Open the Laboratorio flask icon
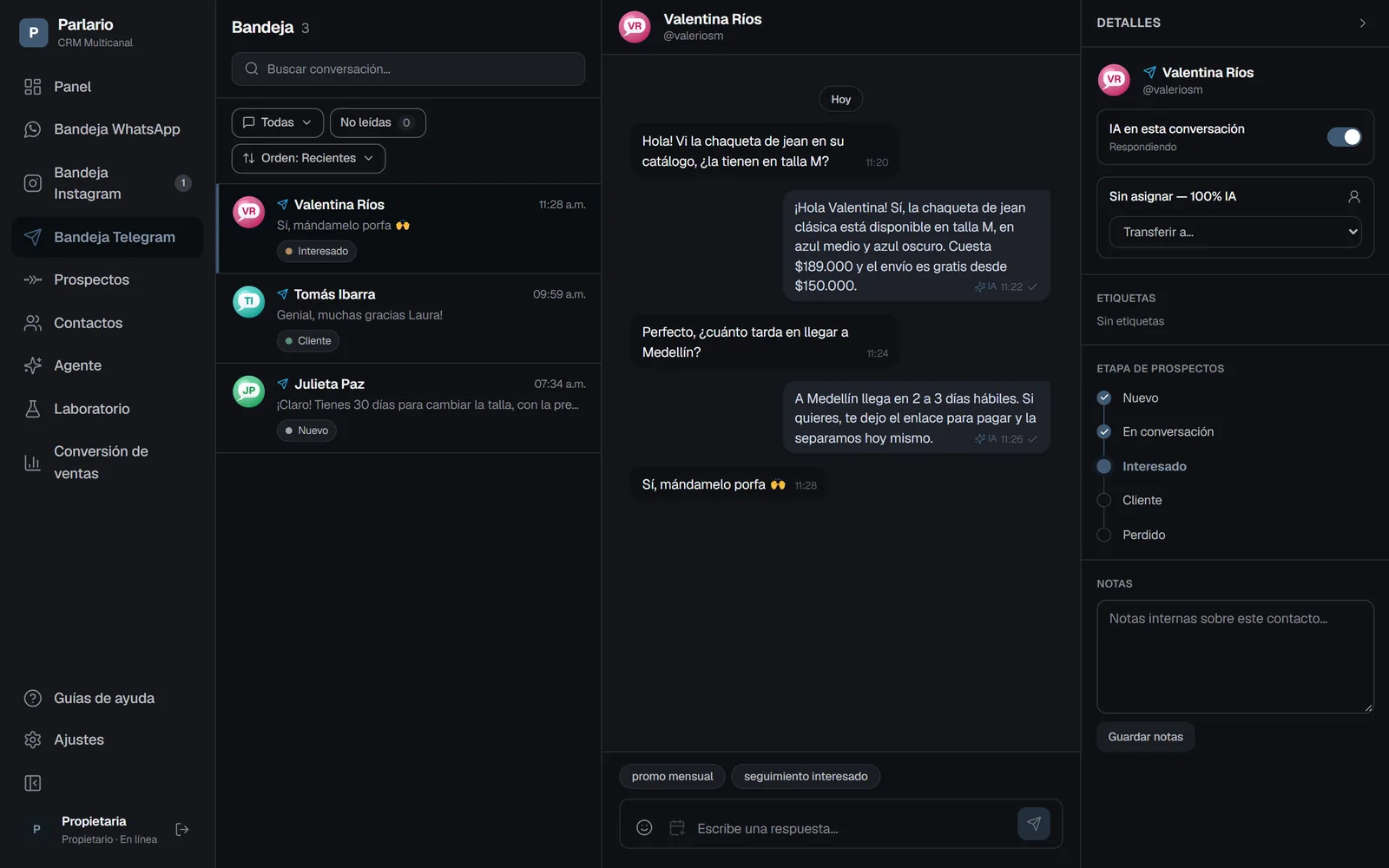This screenshot has width=1389, height=868. pyautogui.click(x=33, y=409)
